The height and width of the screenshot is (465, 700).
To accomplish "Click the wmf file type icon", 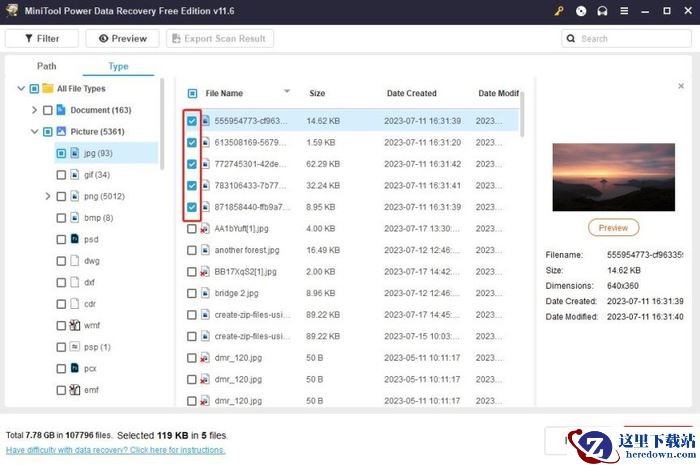I will 75,325.
